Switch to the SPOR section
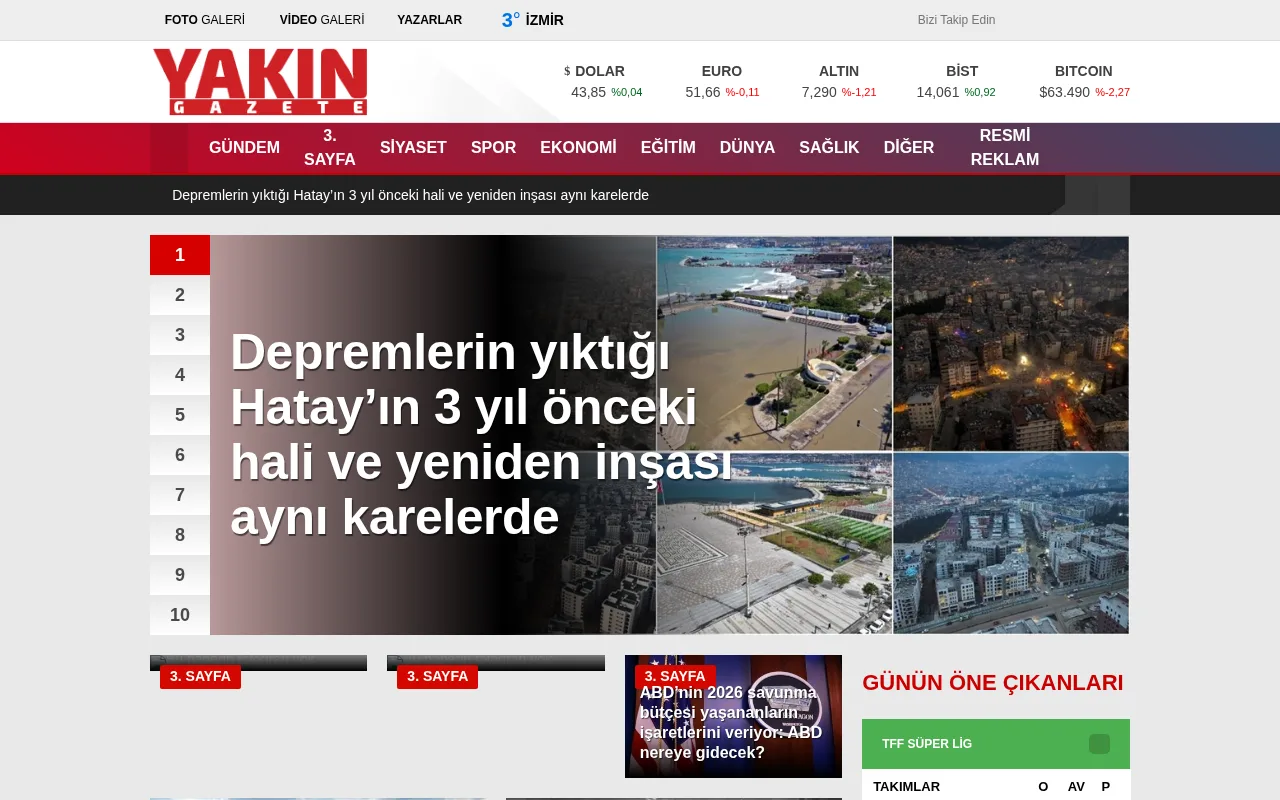The image size is (1280, 800). (493, 147)
